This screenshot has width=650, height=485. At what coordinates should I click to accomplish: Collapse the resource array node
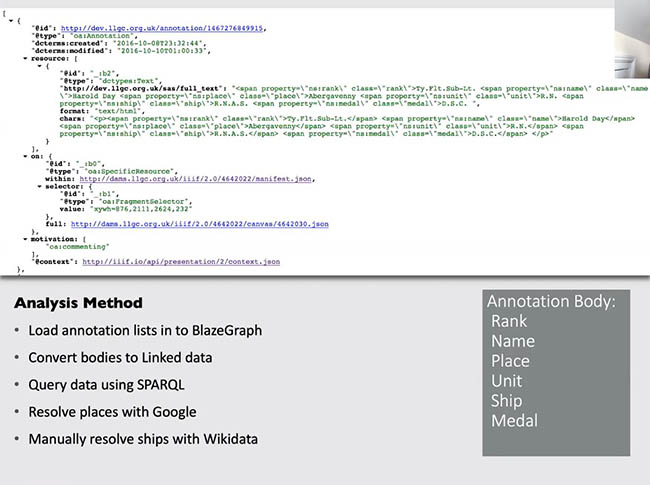(25, 58)
